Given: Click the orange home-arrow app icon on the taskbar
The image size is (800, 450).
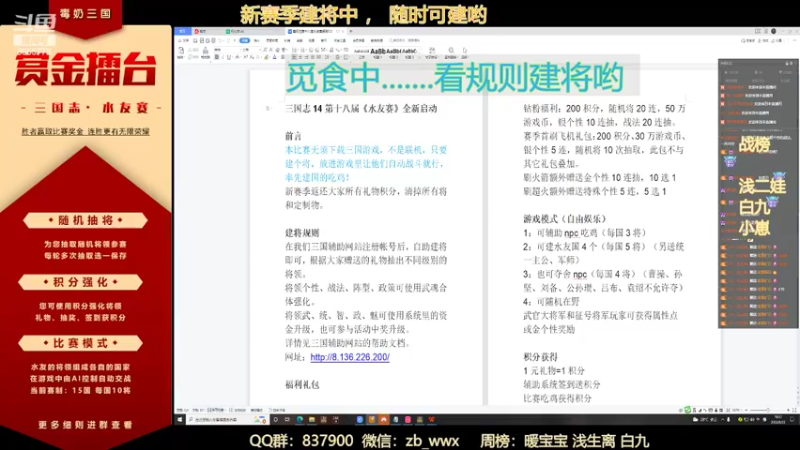Looking at the screenshot, I should click(383, 419).
